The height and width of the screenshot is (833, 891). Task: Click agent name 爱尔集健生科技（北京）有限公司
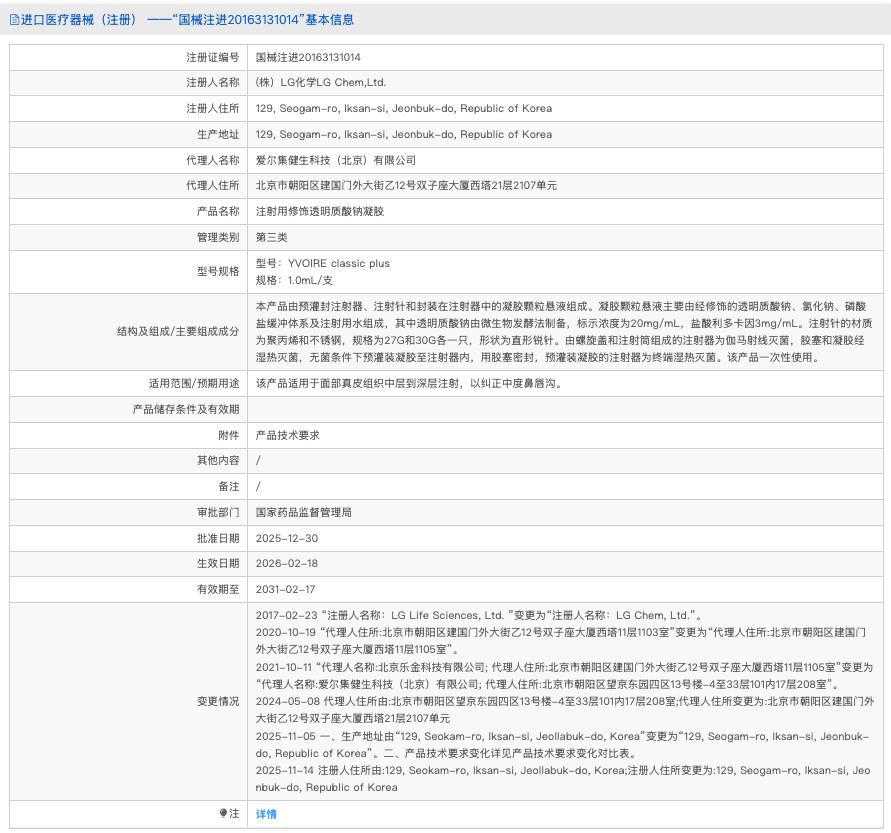335,160
